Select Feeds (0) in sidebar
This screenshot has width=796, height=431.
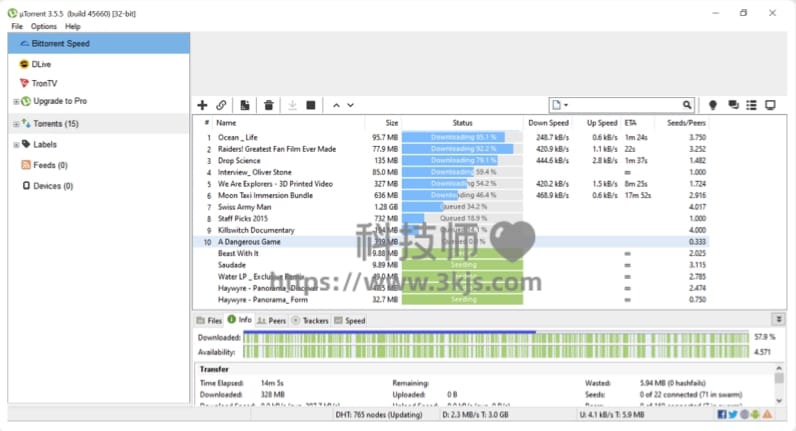click(x=50, y=165)
